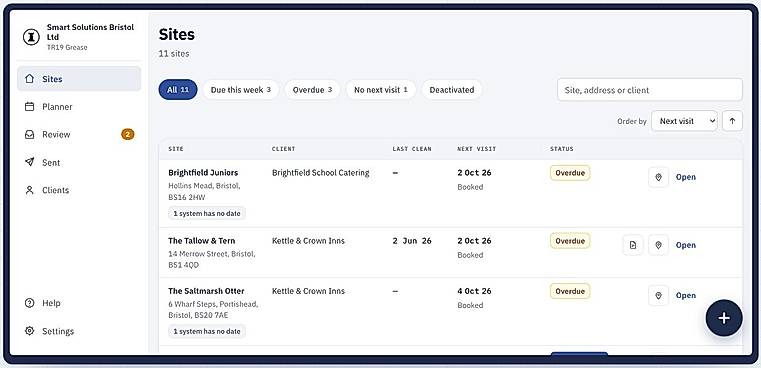Viewport: 761px width, 368px height.
Task: Select the All 11 filter
Action: click(x=178, y=90)
